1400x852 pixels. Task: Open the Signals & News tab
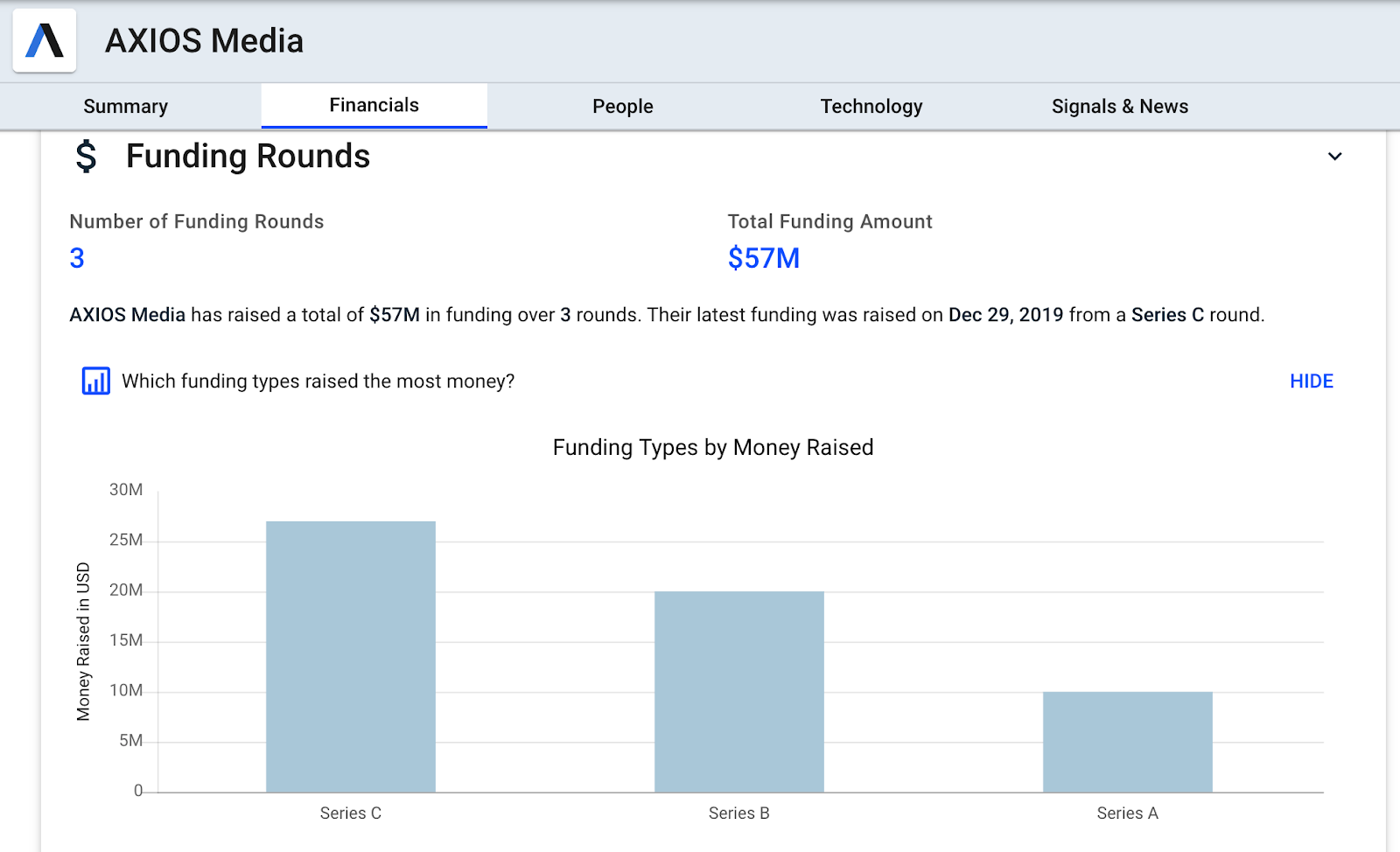point(1120,107)
